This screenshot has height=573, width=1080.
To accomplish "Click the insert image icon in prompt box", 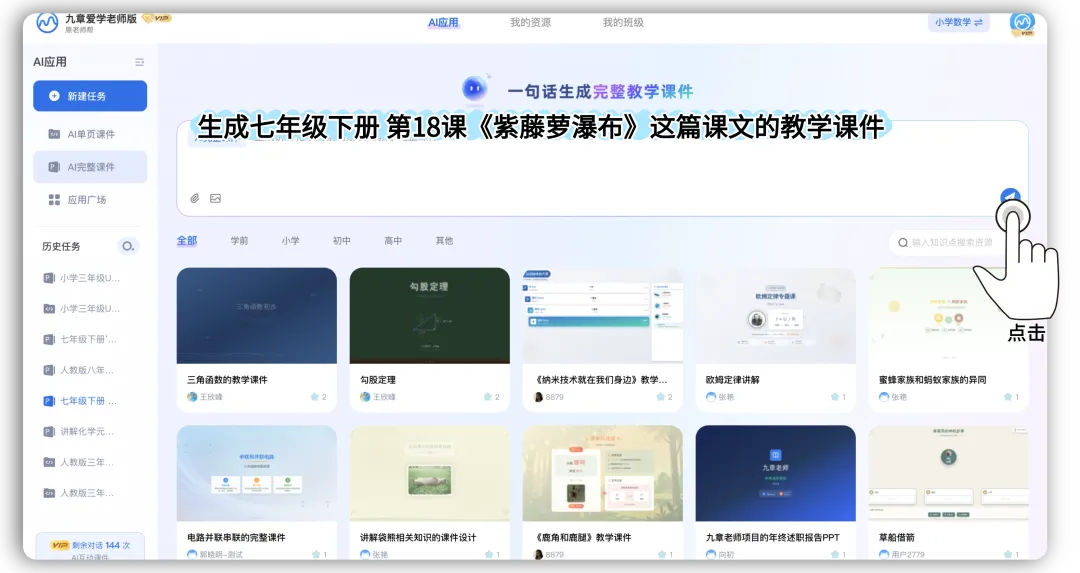I will 216,198.
